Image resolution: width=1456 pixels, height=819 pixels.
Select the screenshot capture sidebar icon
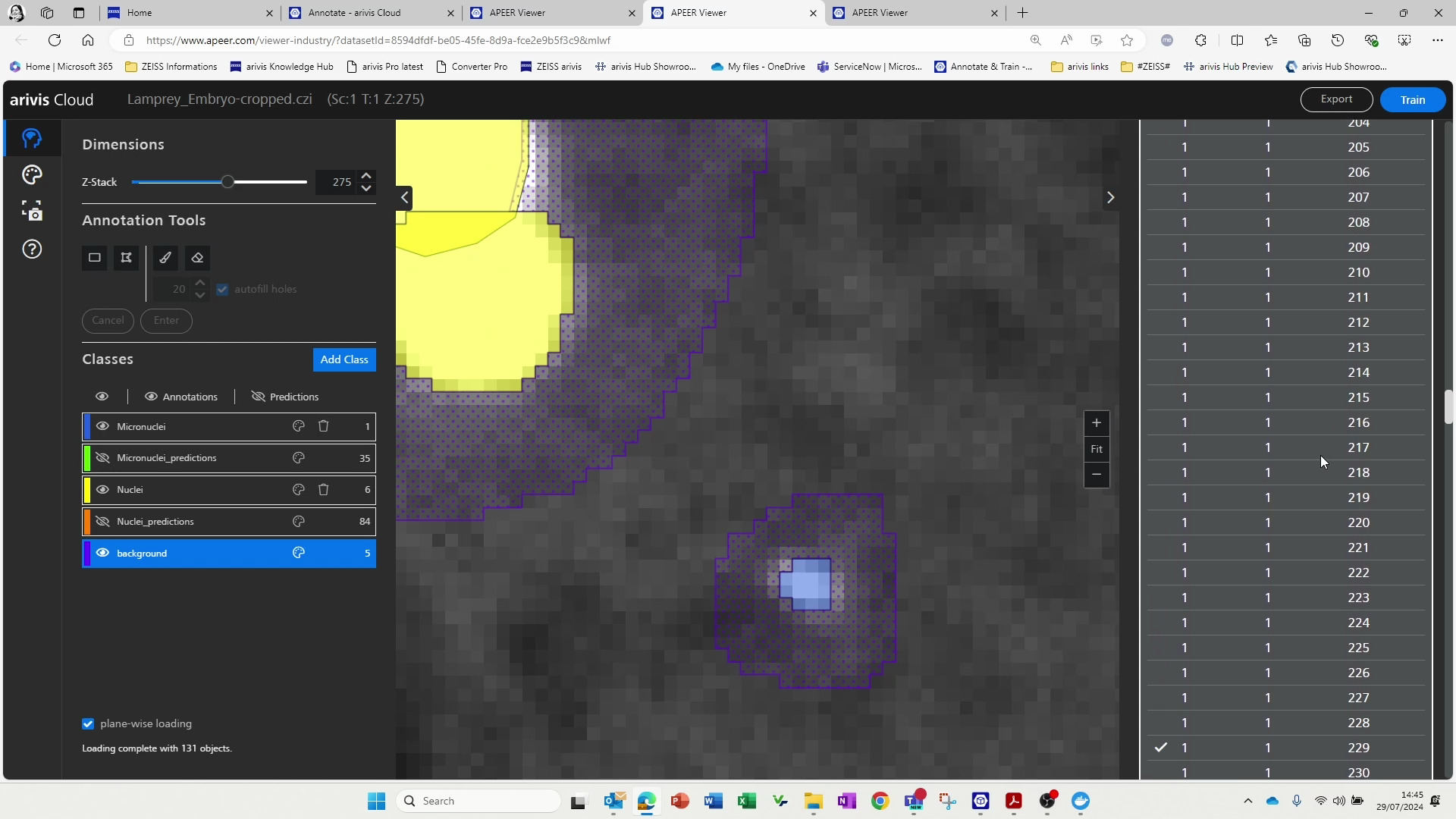[31, 211]
